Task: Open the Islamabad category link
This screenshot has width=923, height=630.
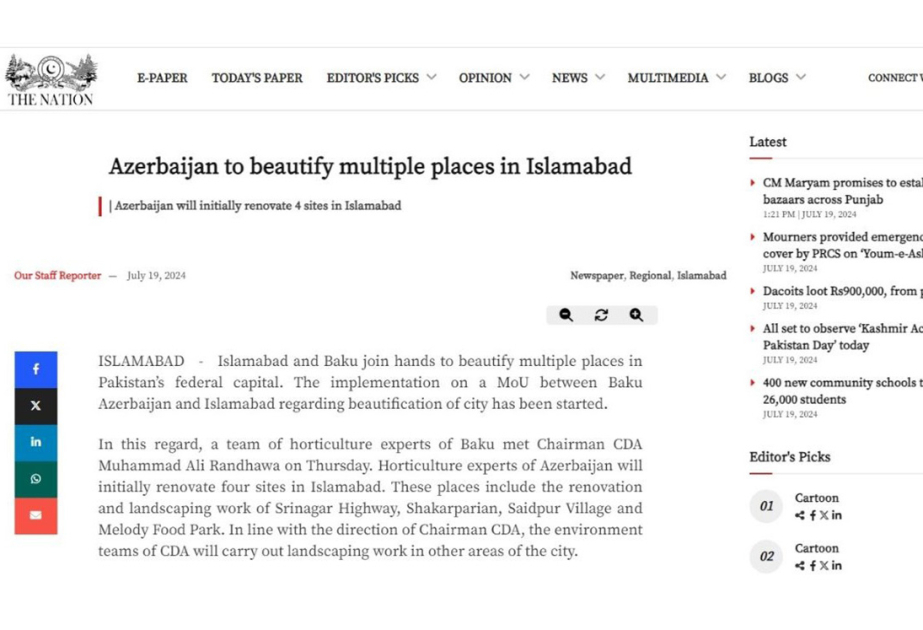Action: (x=702, y=276)
